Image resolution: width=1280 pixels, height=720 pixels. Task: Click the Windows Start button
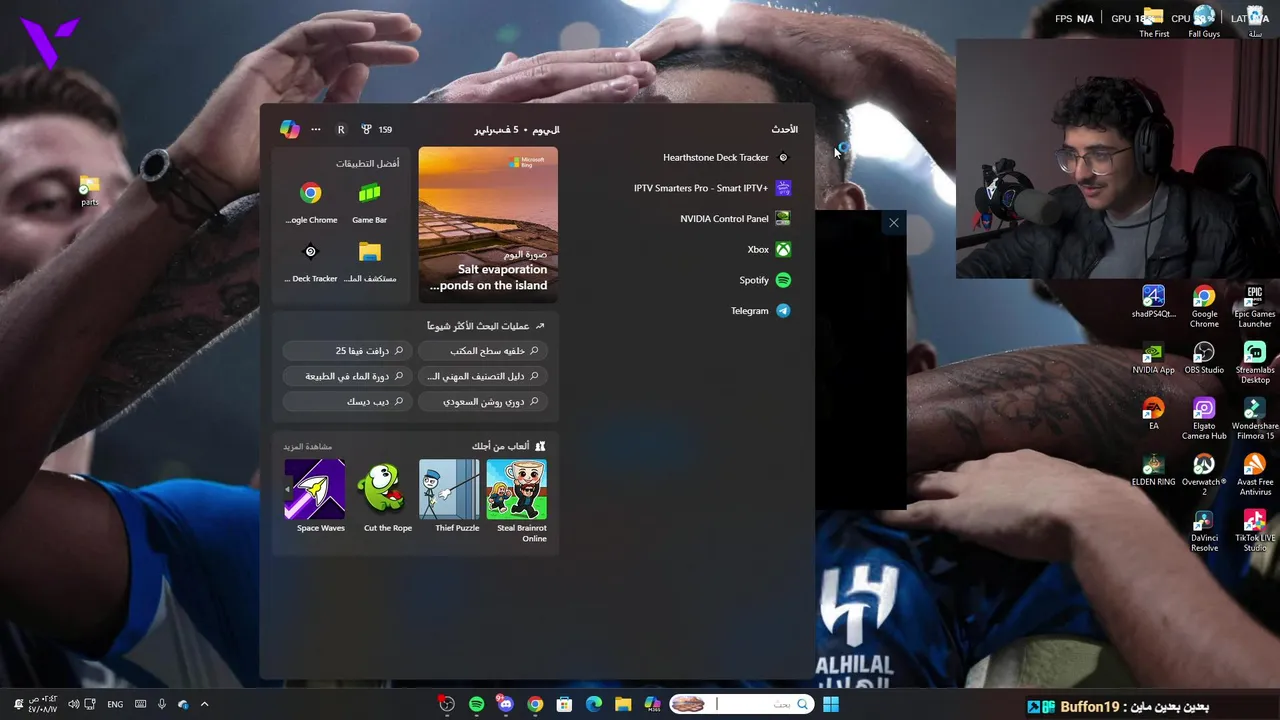(x=831, y=705)
